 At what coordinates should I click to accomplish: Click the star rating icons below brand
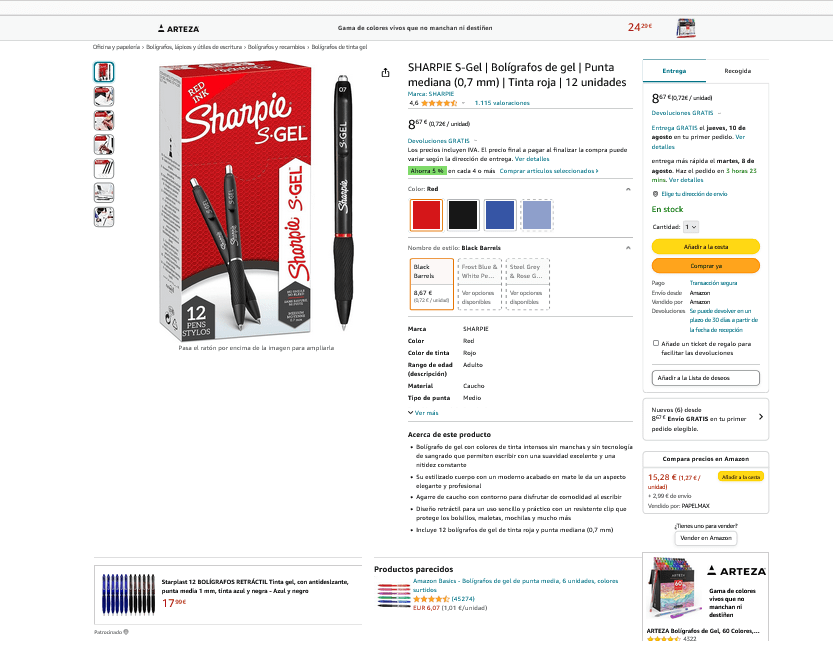click(x=439, y=103)
